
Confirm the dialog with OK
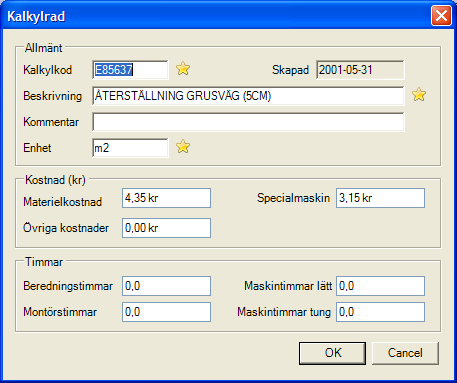tap(332, 353)
